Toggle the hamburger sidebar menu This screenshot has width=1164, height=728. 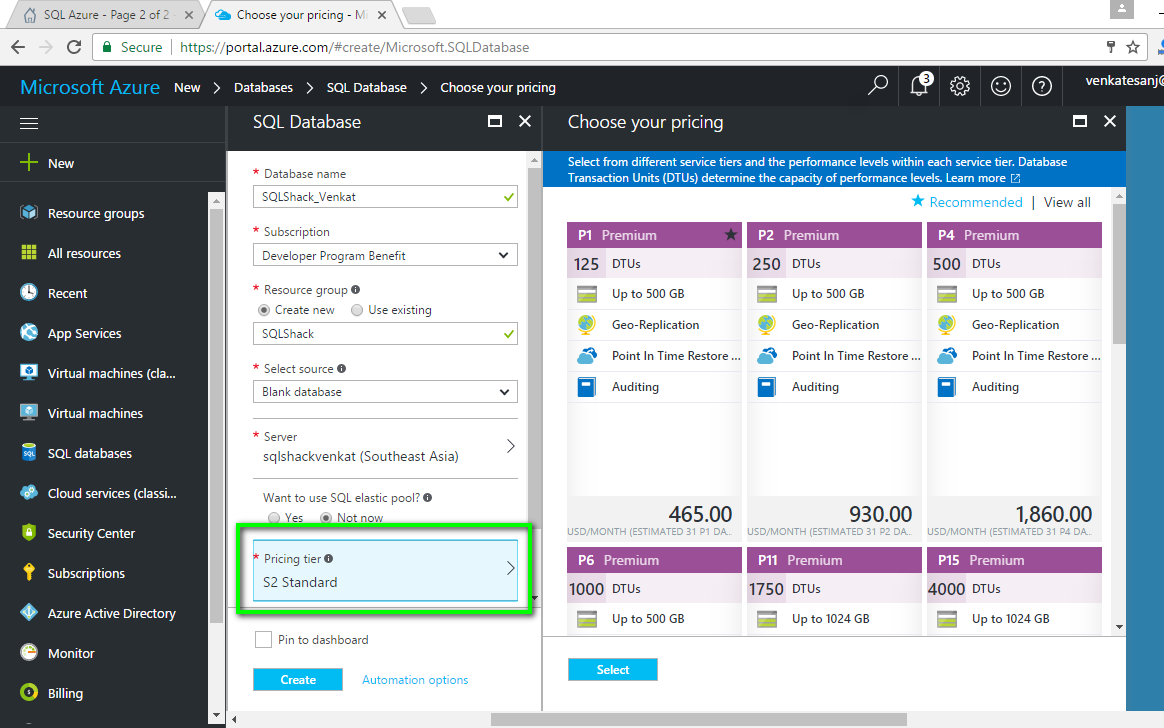[x=29, y=123]
